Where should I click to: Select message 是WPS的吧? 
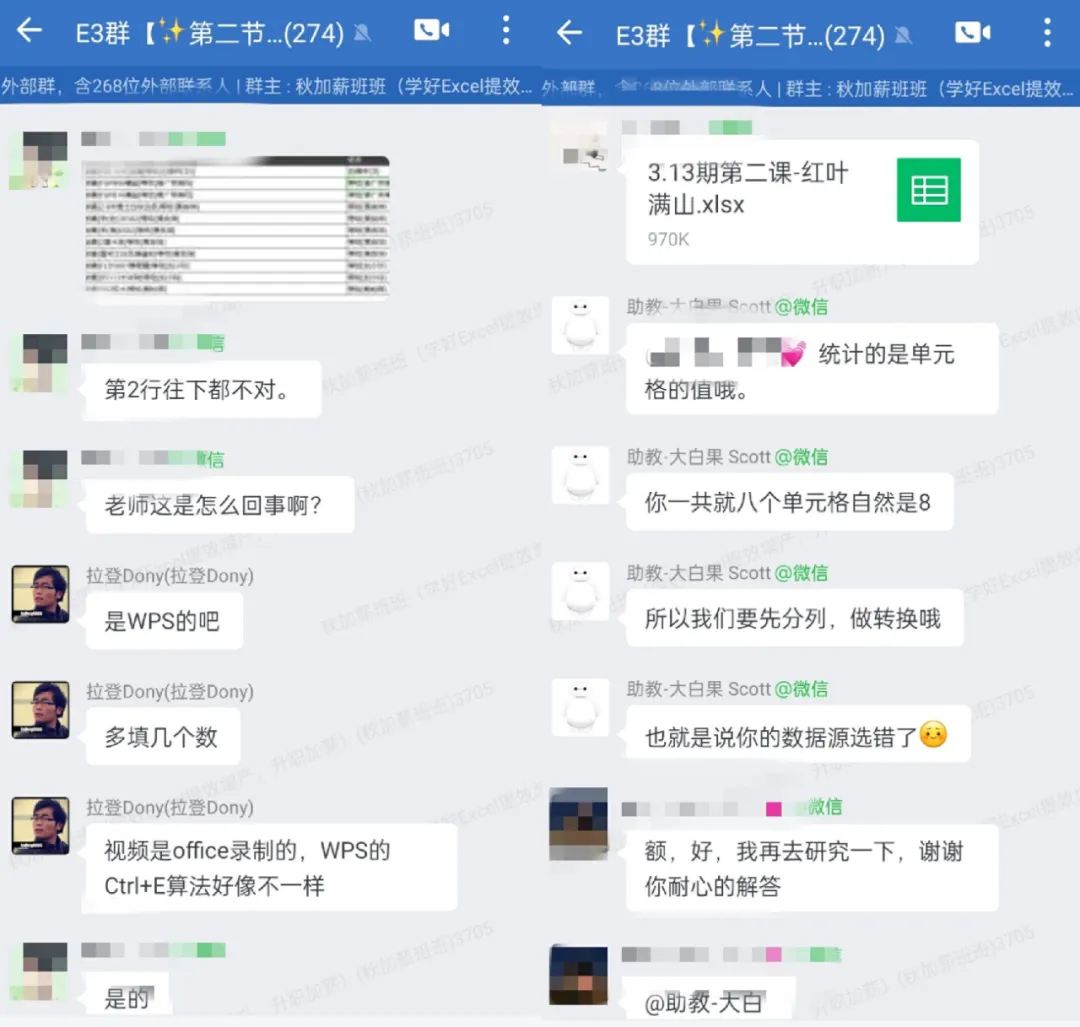click(164, 621)
